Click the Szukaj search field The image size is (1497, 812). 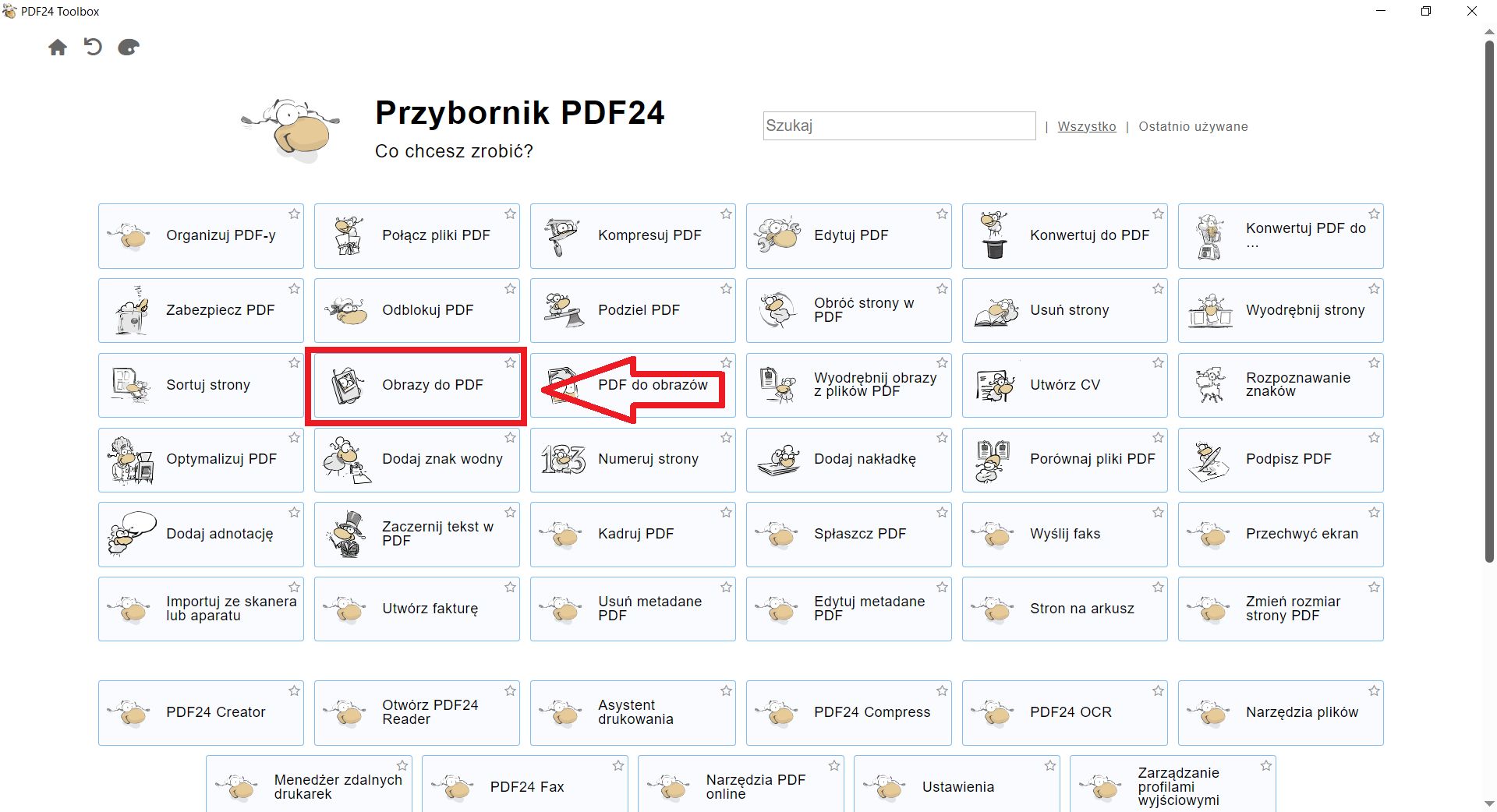tap(898, 125)
